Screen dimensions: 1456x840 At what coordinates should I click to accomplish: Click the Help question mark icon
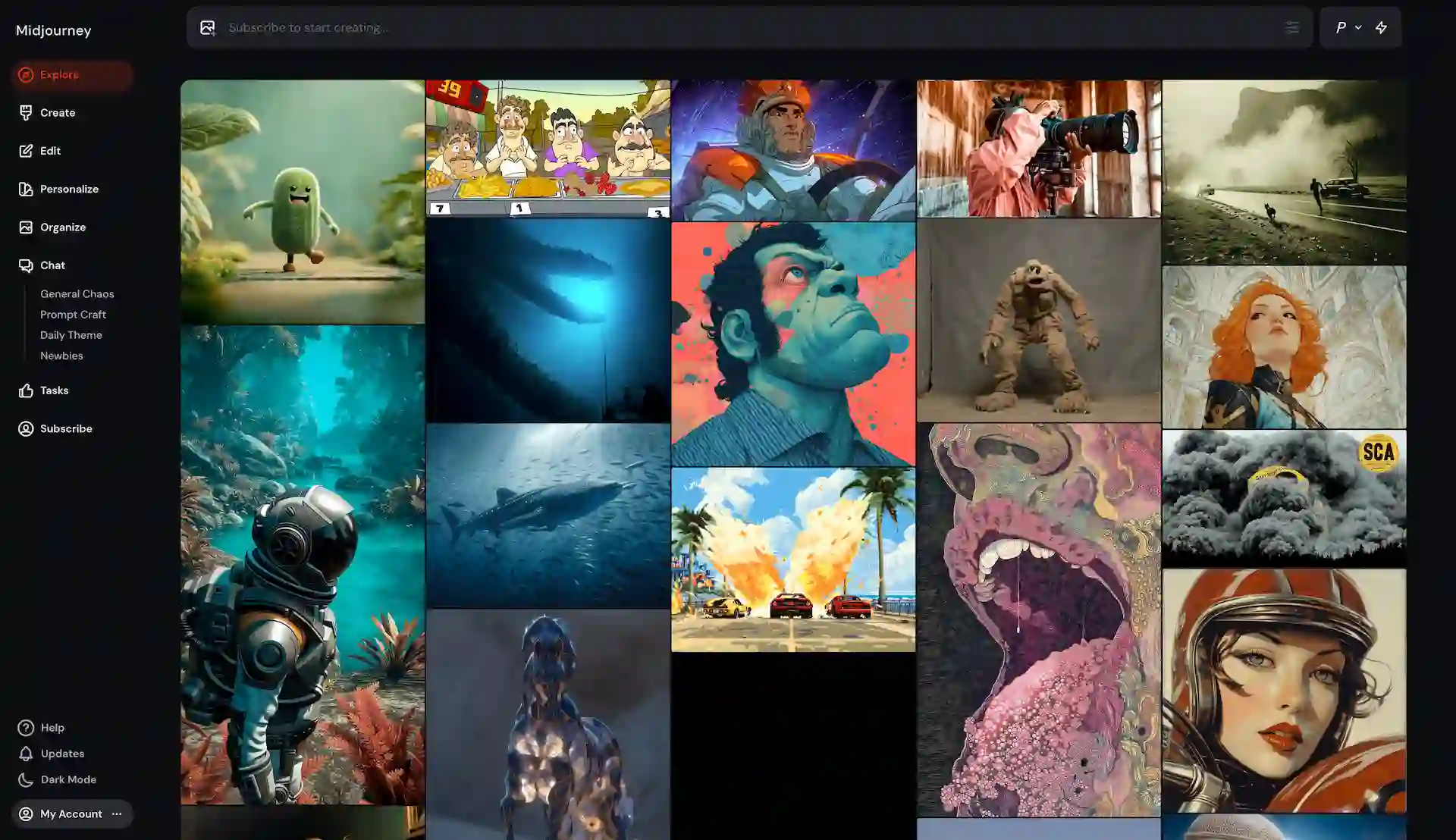pos(26,728)
